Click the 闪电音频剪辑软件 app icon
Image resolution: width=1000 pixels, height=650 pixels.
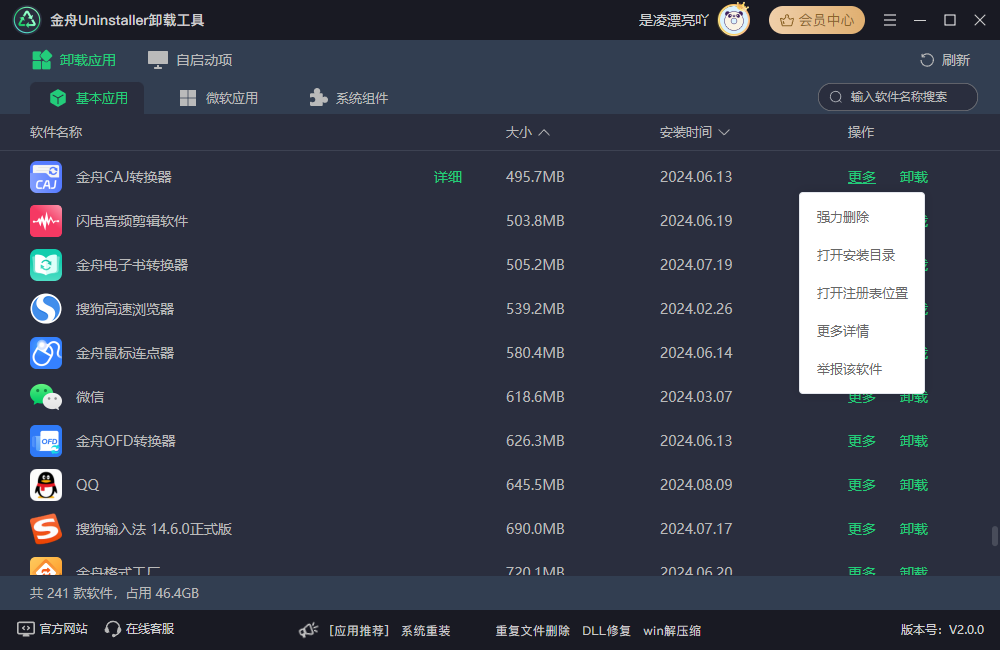click(x=46, y=221)
